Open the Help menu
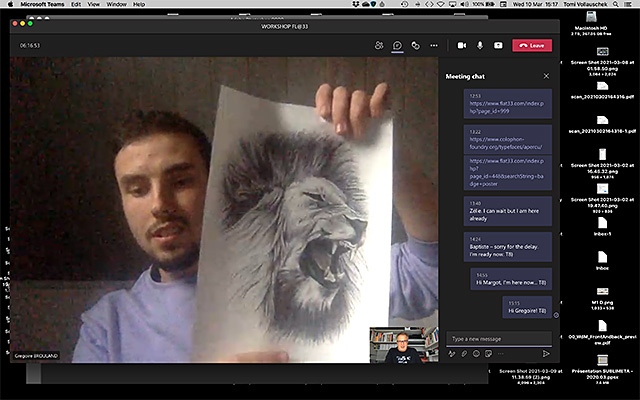640x400 pixels. [x=139, y=4]
